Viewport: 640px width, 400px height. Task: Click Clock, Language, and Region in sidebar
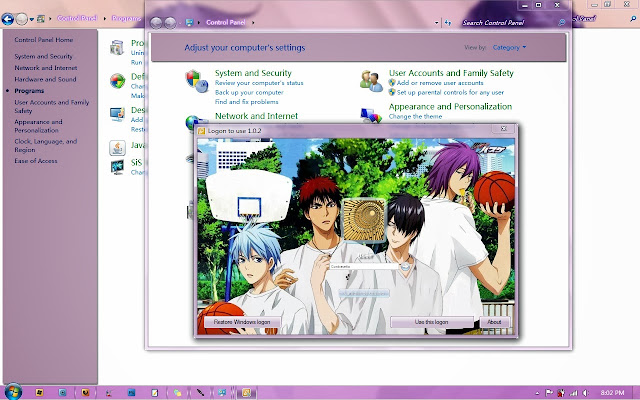[x=46, y=146]
